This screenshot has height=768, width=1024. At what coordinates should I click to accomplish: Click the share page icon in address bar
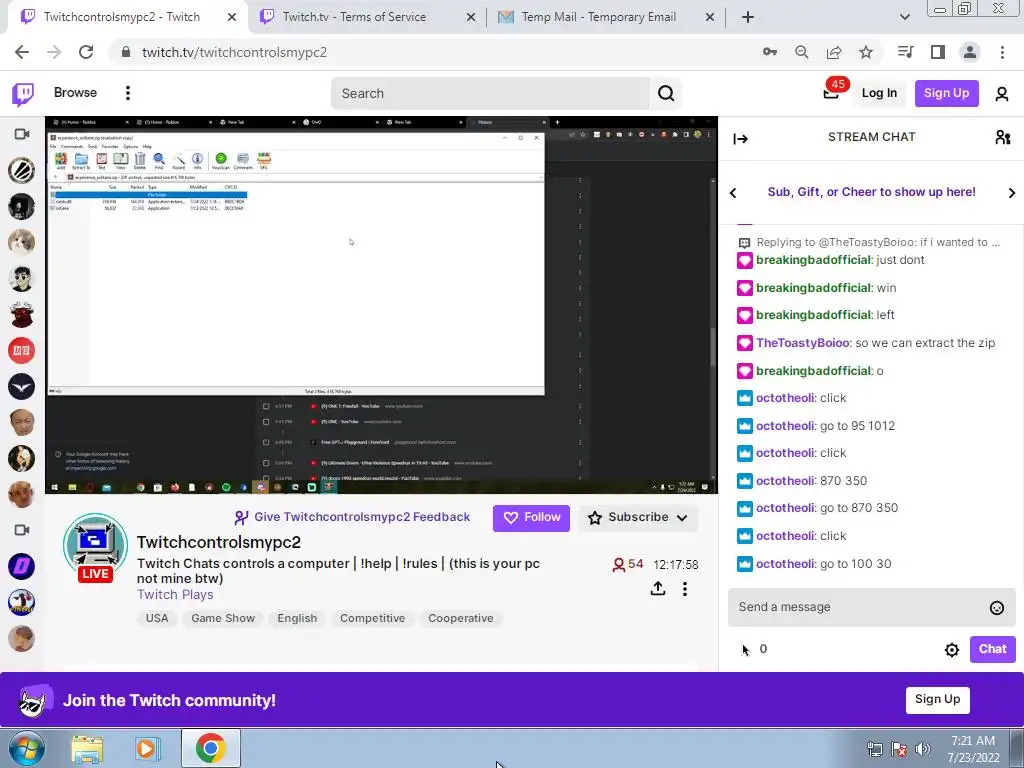click(834, 52)
